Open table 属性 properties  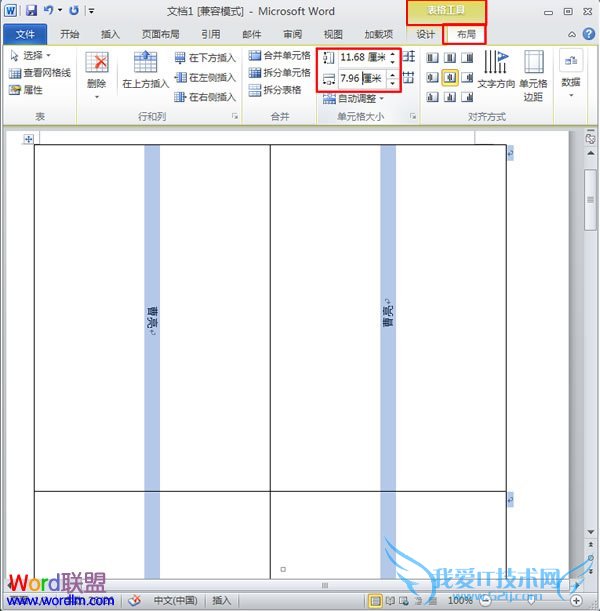coord(26,90)
